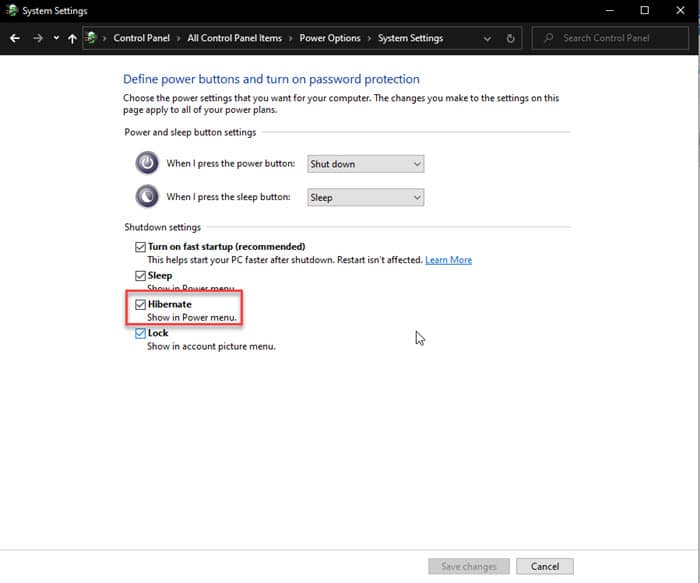Click the Control Panel icon in address bar

[91, 38]
